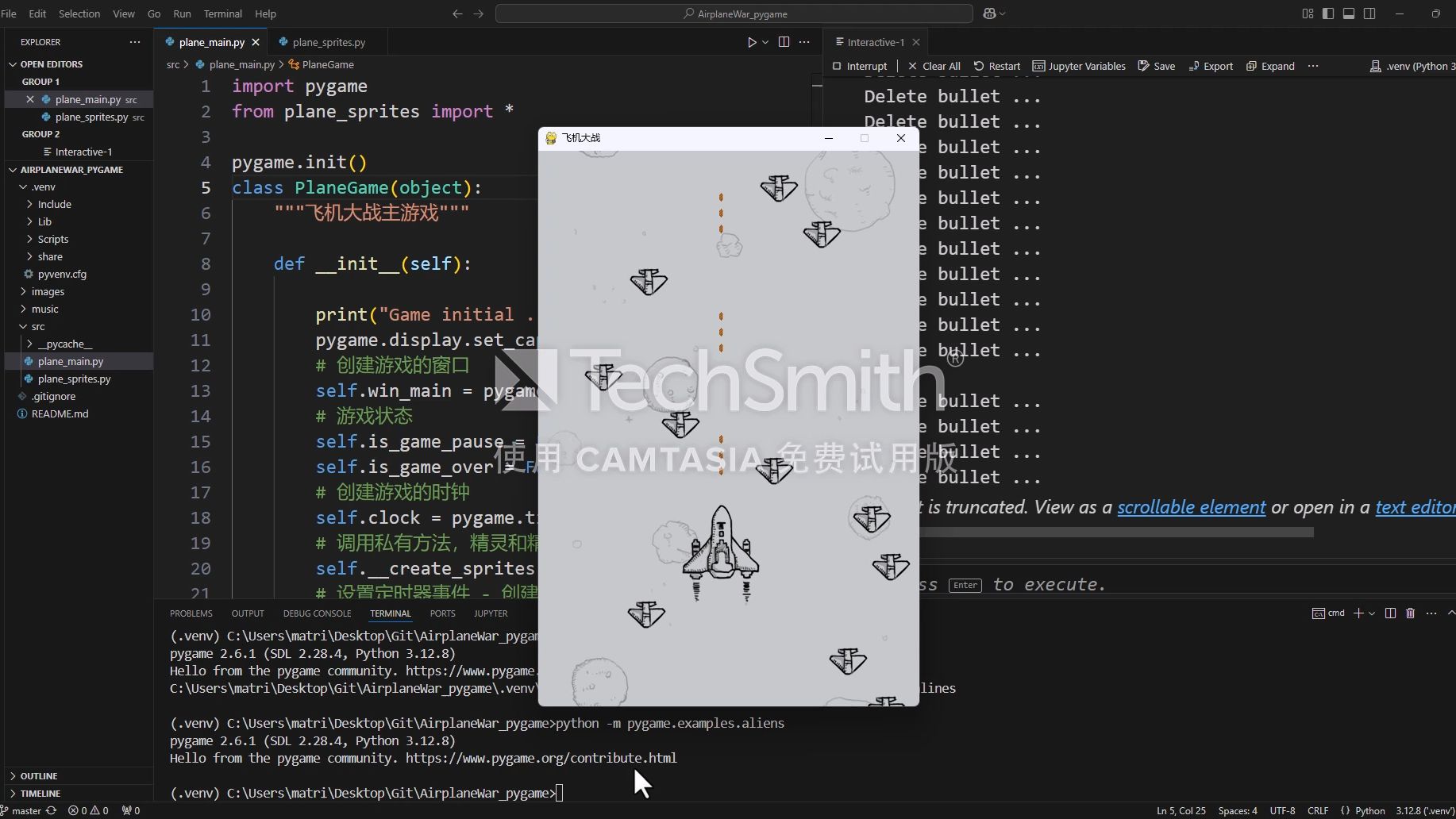Kill the active terminal with the trash icon
The height and width of the screenshot is (819, 1456).
pos(1410,613)
